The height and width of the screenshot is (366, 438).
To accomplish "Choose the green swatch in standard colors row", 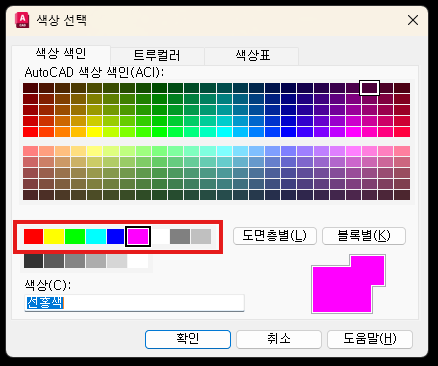I will 75,236.
